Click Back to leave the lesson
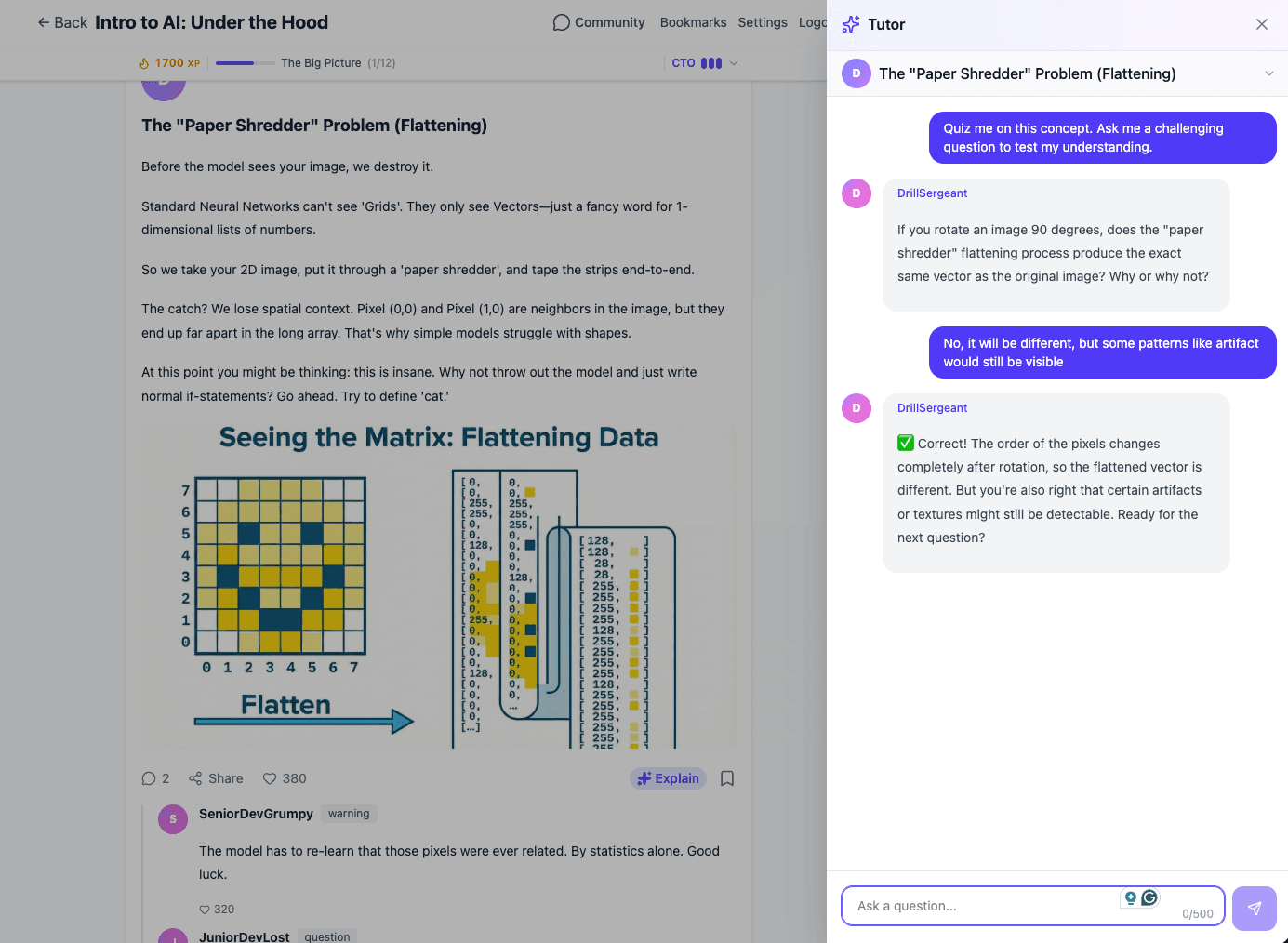This screenshot has width=1288, height=943. coord(61,21)
